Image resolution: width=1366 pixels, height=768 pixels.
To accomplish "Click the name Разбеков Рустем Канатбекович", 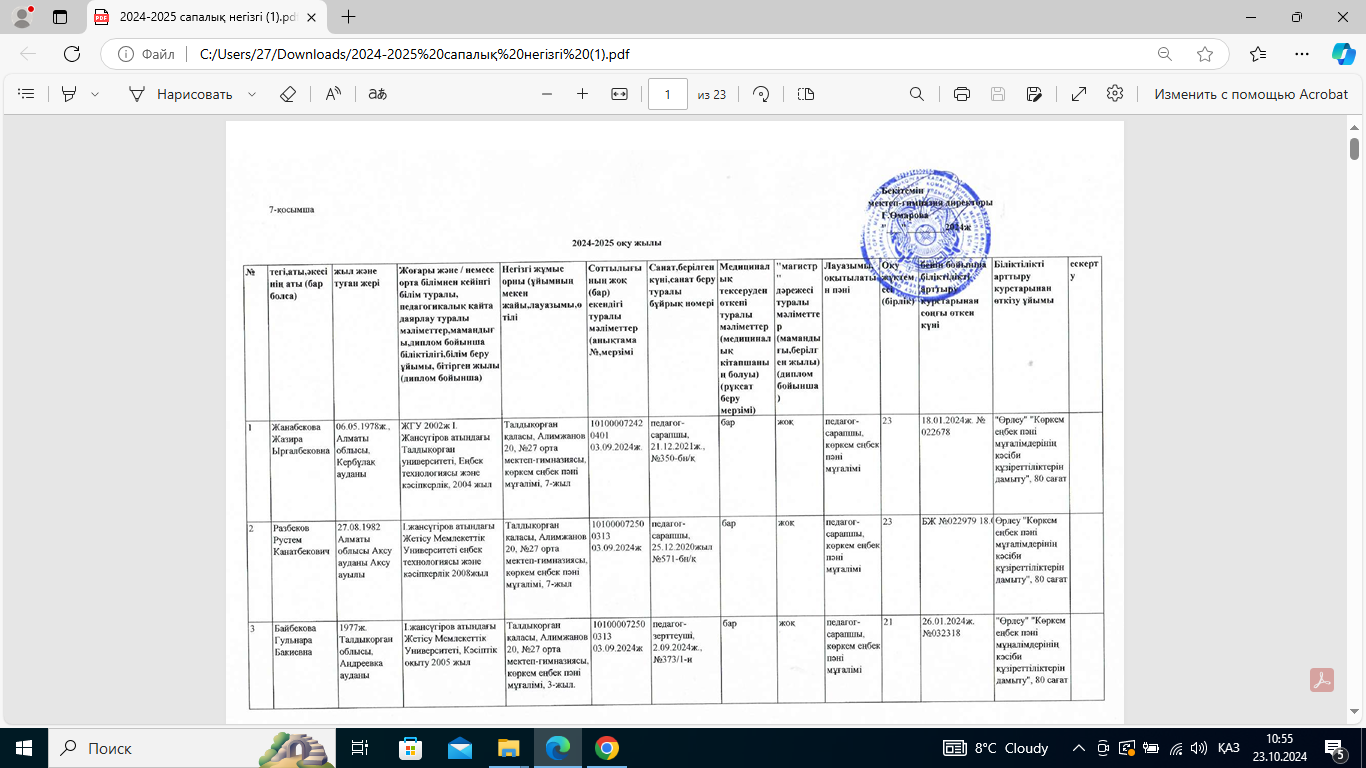I will (303, 540).
